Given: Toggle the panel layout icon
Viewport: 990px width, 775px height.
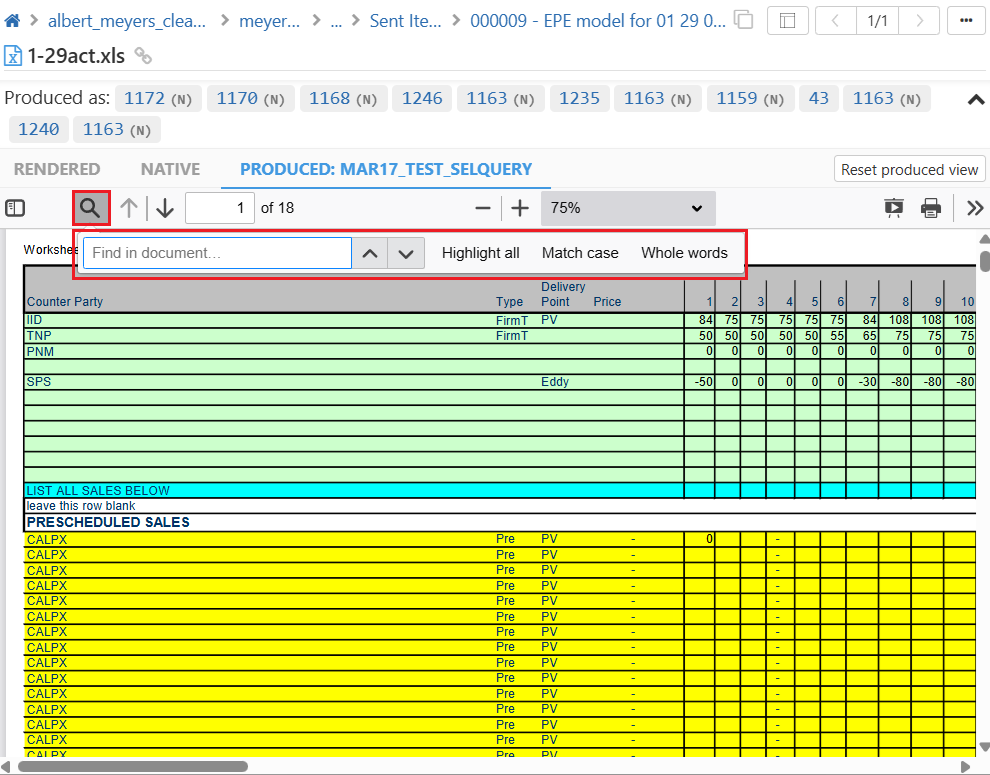Looking at the screenshot, I should click(787, 21).
